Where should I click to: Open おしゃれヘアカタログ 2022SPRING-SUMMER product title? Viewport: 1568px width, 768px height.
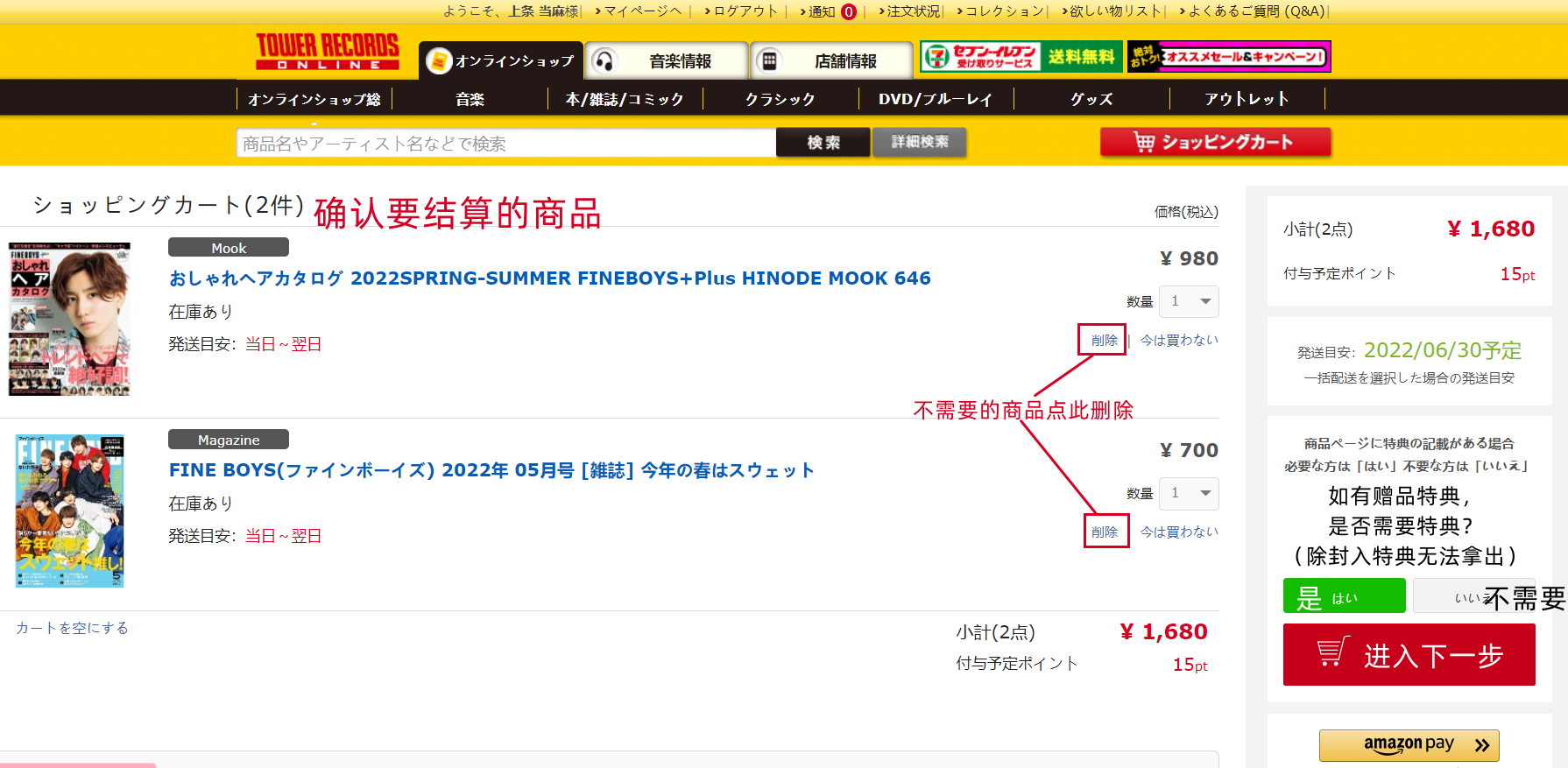(549, 278)
